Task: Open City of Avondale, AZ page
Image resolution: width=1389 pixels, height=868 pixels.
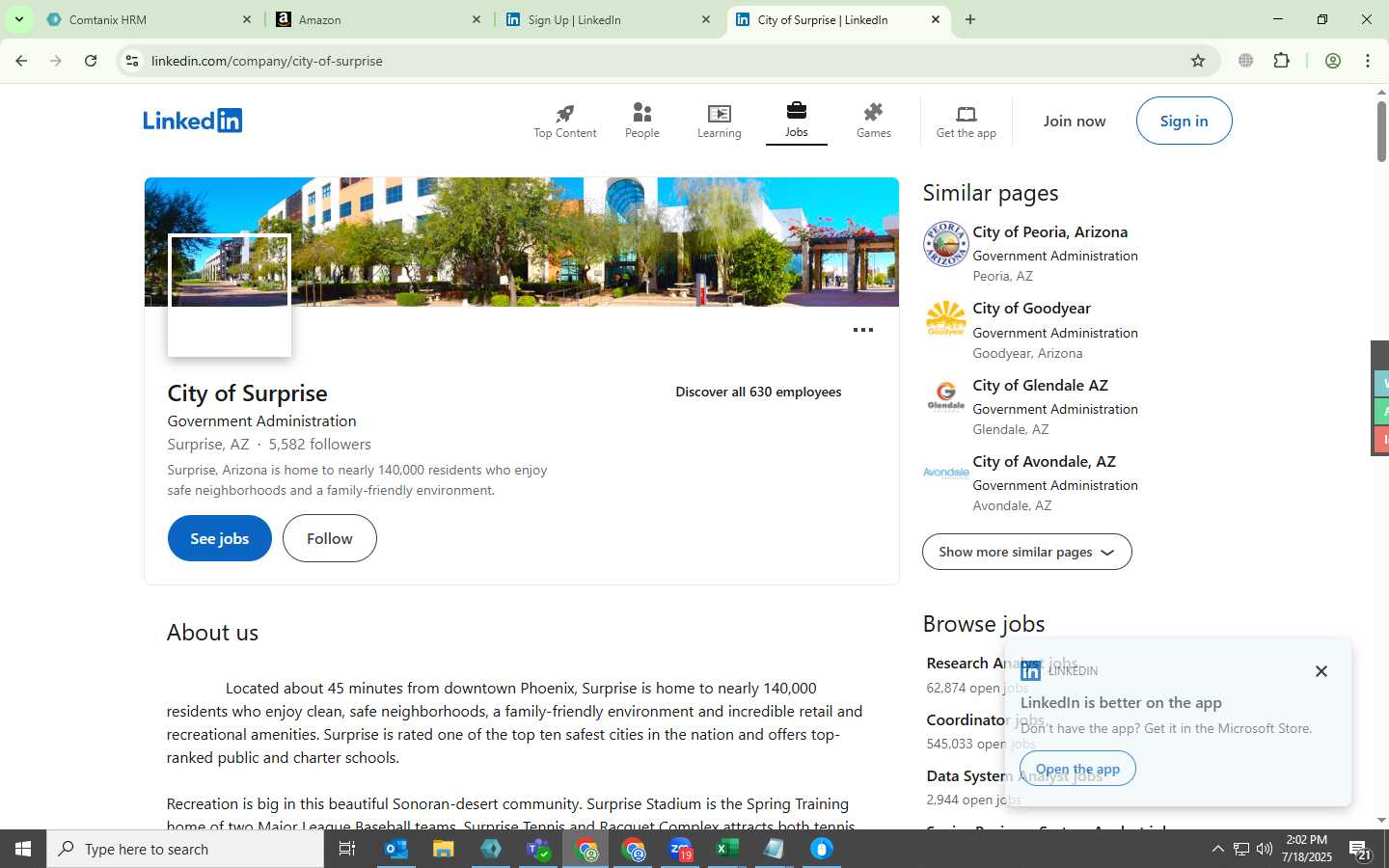Action: tap(1044, 462)
